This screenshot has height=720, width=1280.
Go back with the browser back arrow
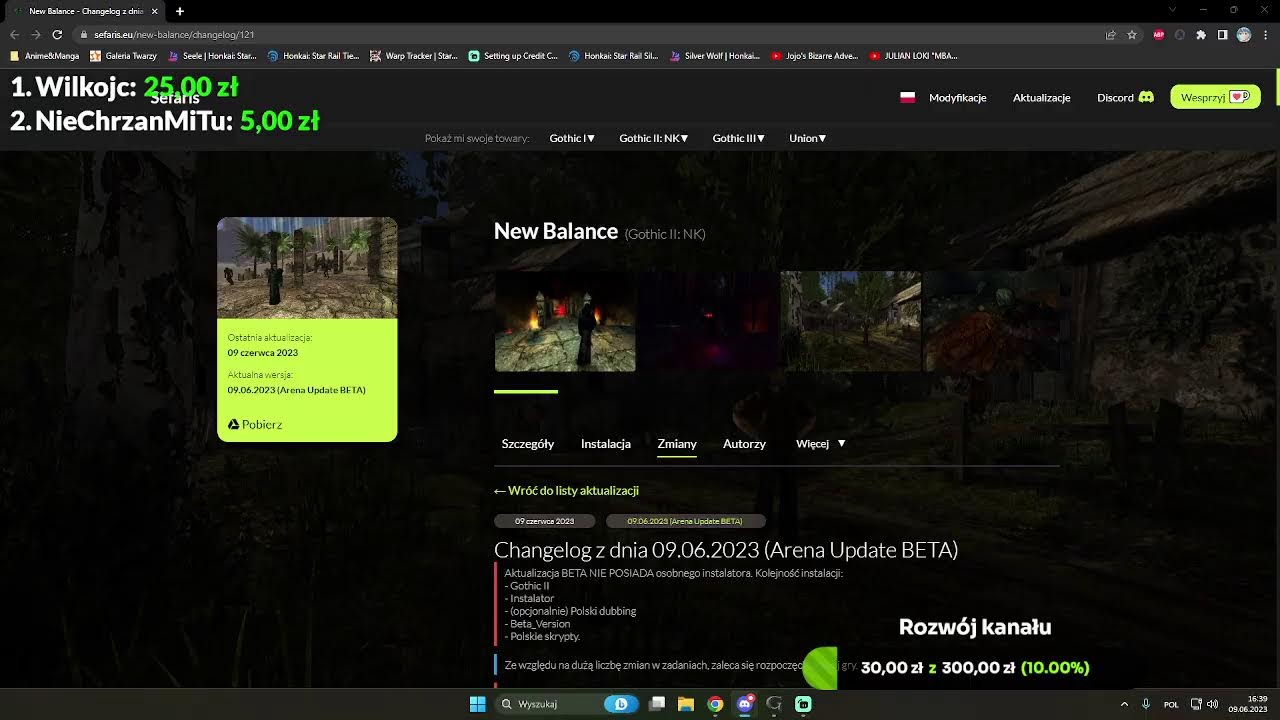15,34
